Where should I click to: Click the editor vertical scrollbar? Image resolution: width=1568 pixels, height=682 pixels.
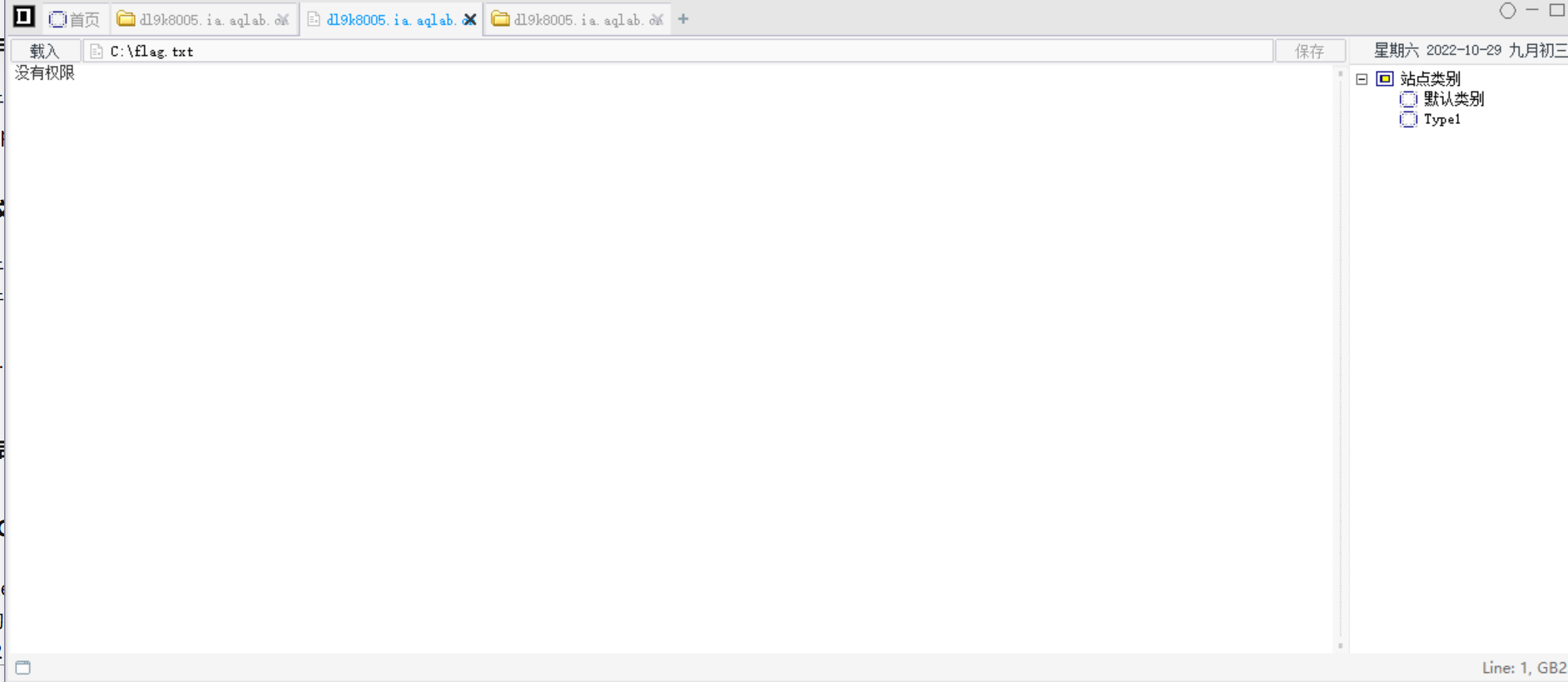tap(1340, 360)
